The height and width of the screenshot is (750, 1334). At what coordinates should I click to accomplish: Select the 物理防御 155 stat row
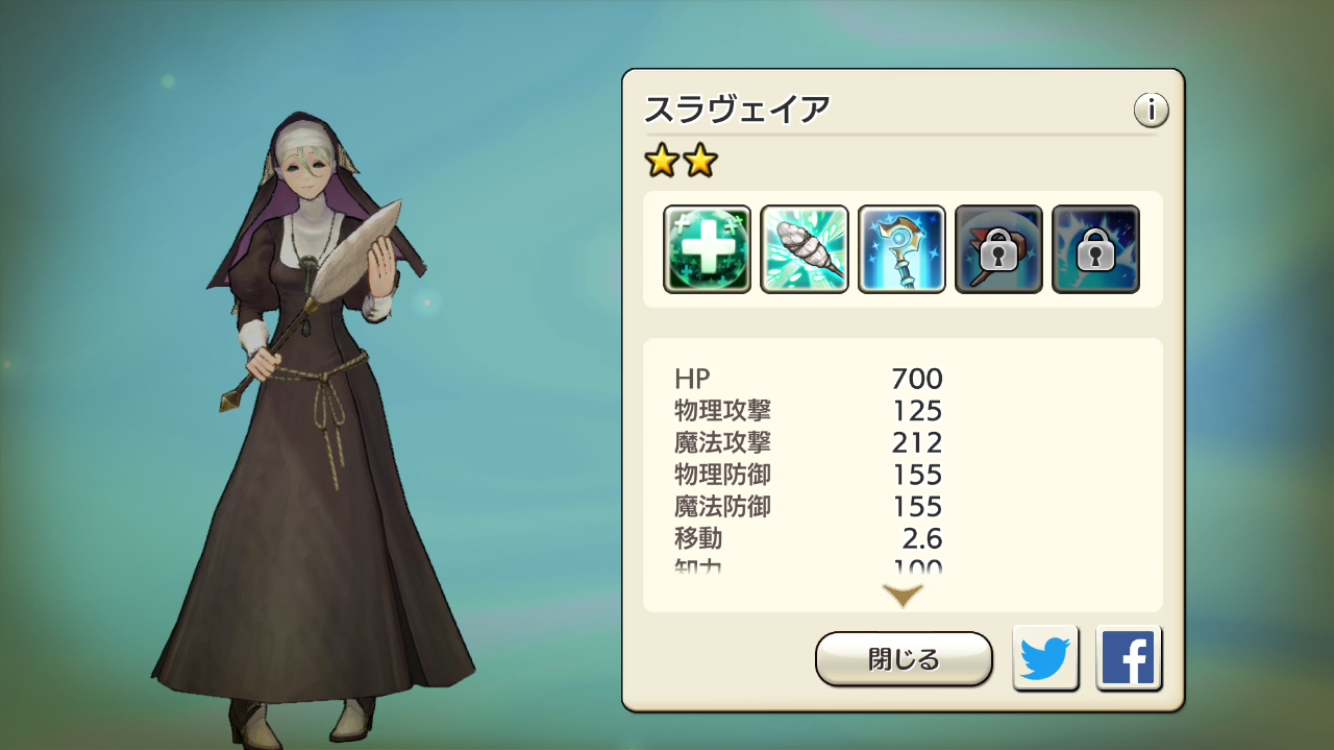point(808,475)
